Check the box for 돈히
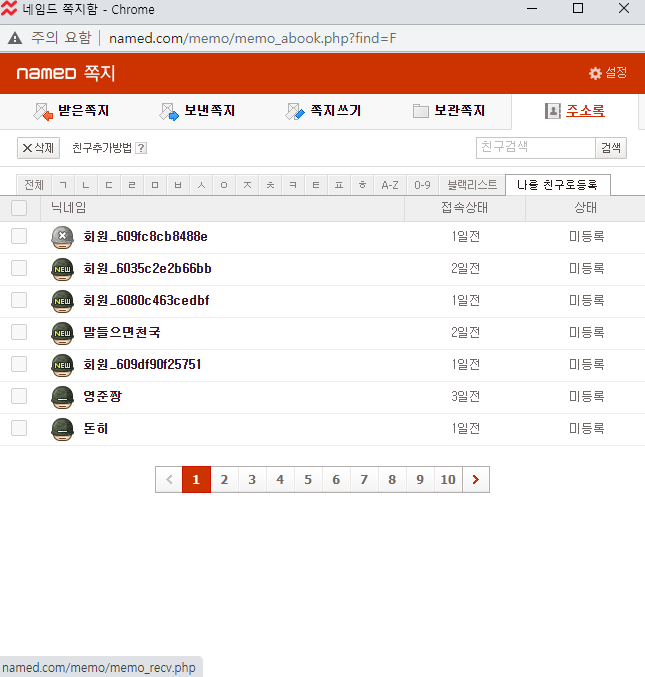The image size is (645, 677). tap(19, 428)
